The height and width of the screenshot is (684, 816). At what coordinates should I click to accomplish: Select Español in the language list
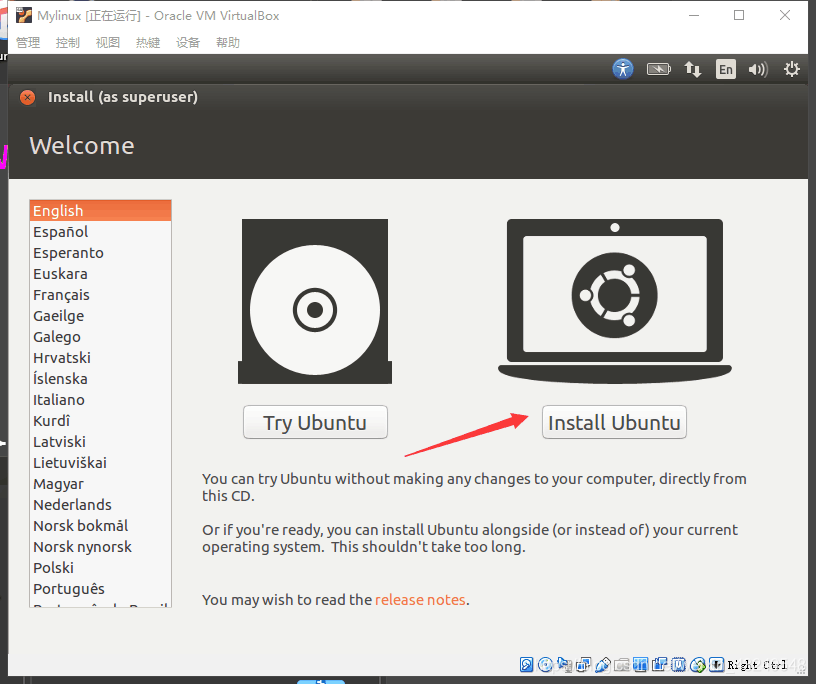coord(100,232)
